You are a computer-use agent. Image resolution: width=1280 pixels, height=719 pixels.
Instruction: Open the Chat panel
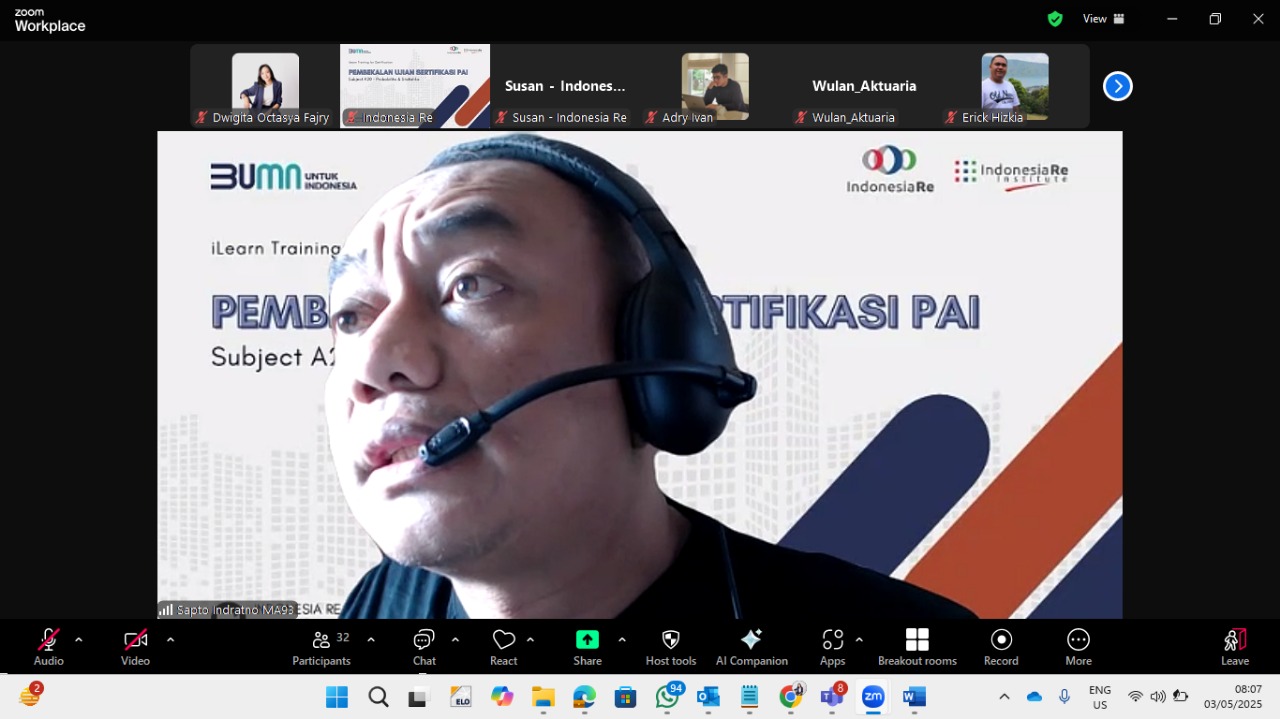(x=424, y=647)
